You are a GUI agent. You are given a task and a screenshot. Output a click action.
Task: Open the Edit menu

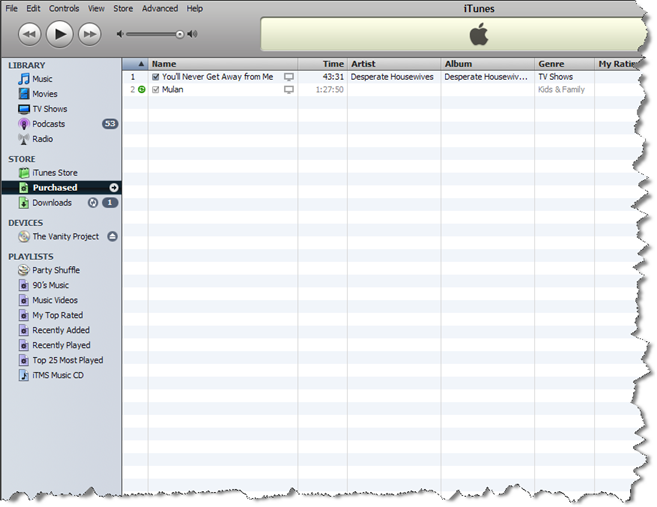coord(33,8)
